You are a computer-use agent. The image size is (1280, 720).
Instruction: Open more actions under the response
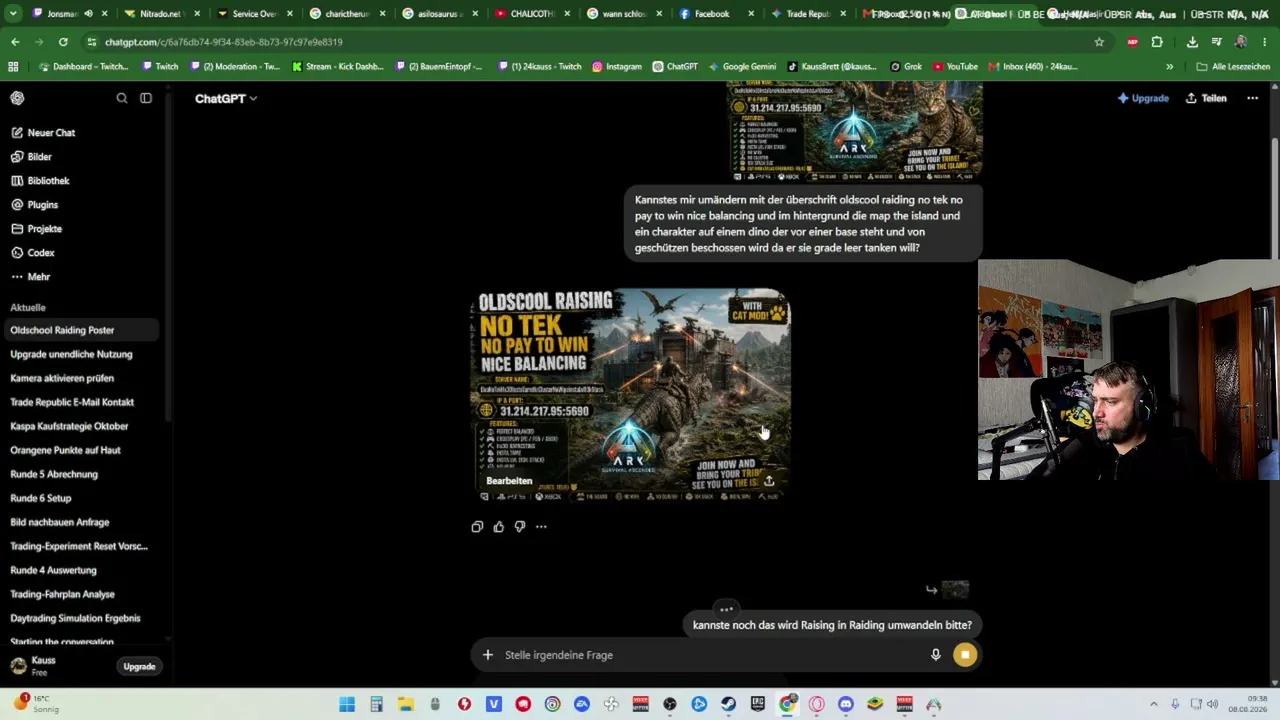pos(541,527)
